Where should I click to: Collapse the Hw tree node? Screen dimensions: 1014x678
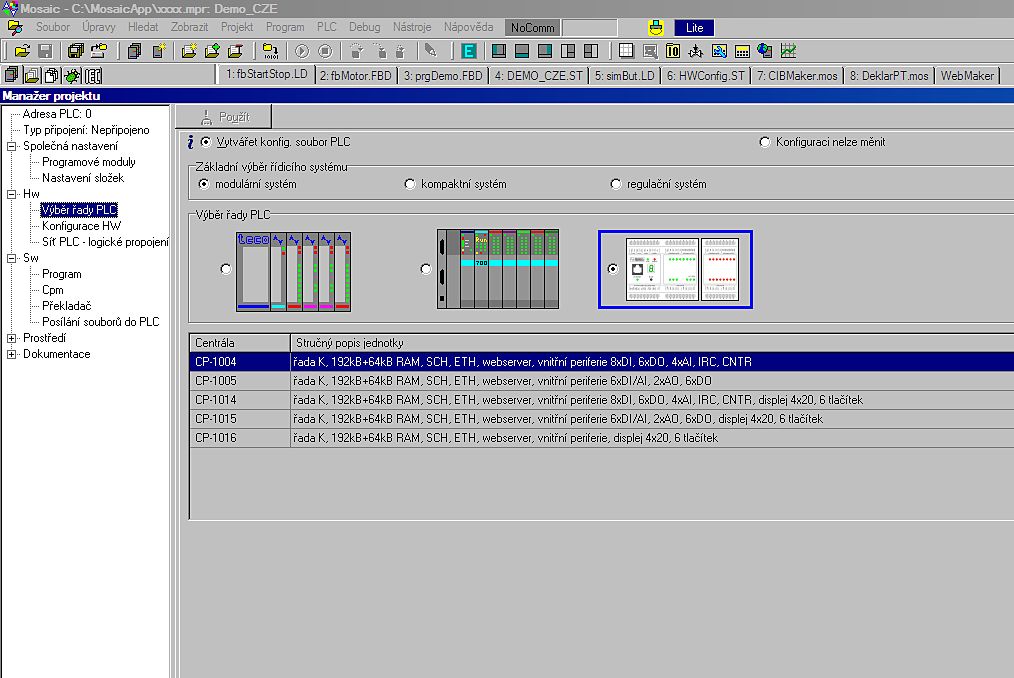click(x=12, y=194)
